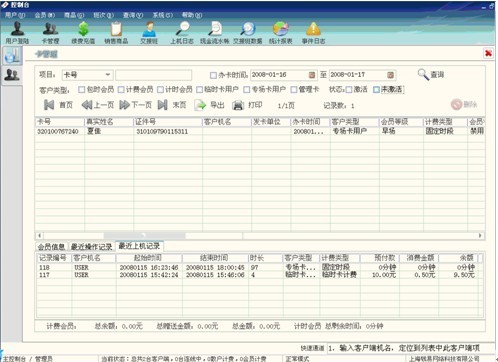Switch to the 最近操作记录 tab
The width and height of the screenshot is (498, 362).
pos(91,247)
